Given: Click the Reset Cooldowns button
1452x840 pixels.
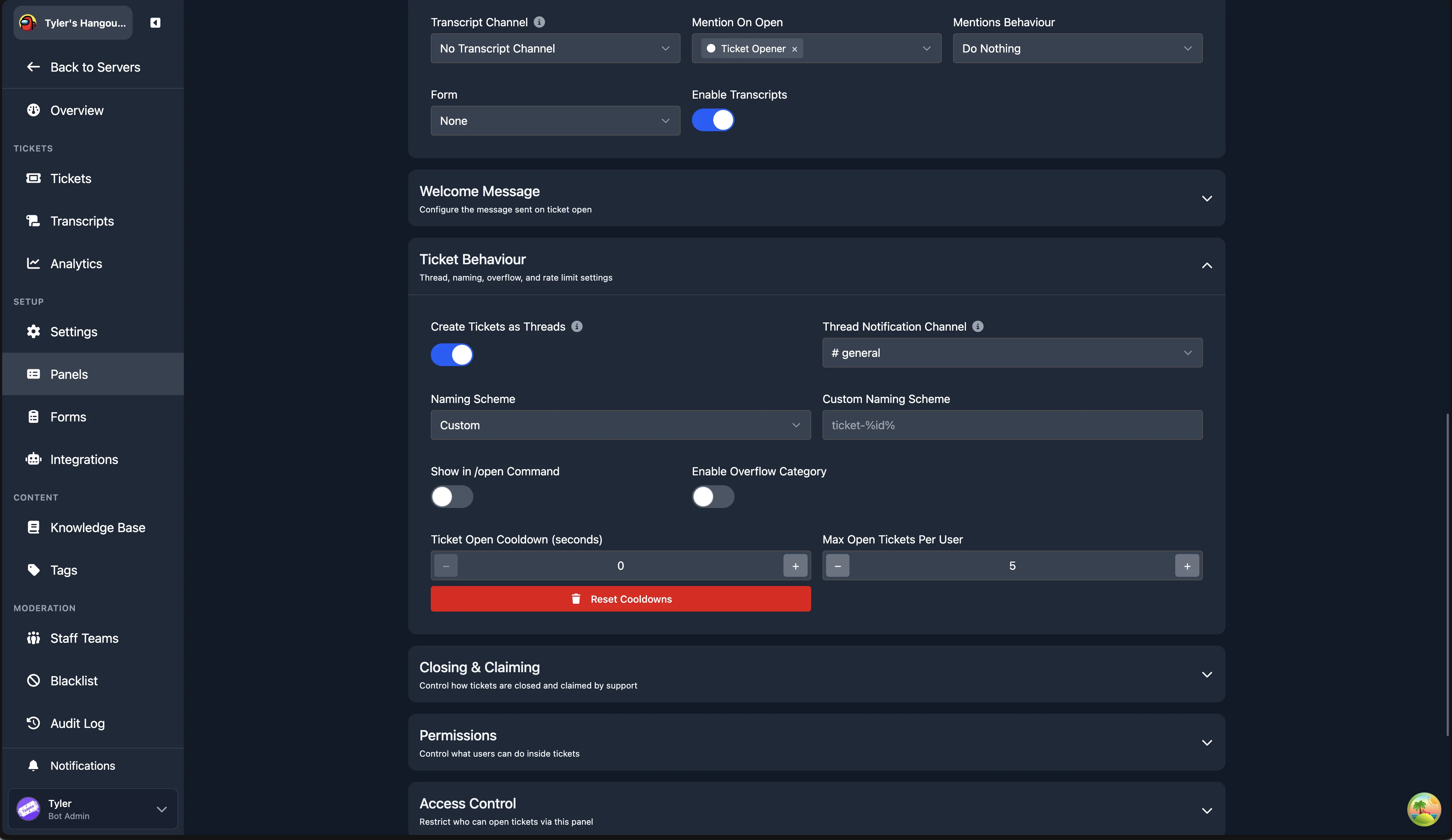Looking at the screenshot, I should [621, 599].
